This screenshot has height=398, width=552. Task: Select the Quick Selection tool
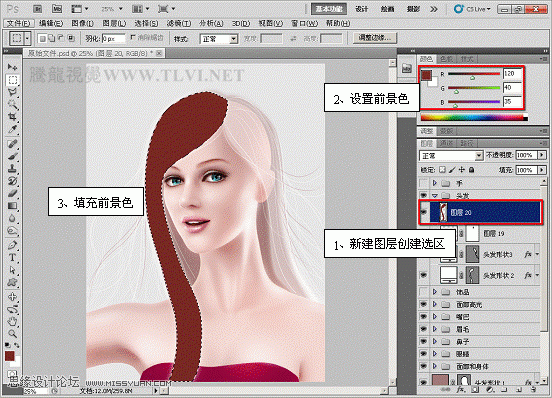pos(13,105)
